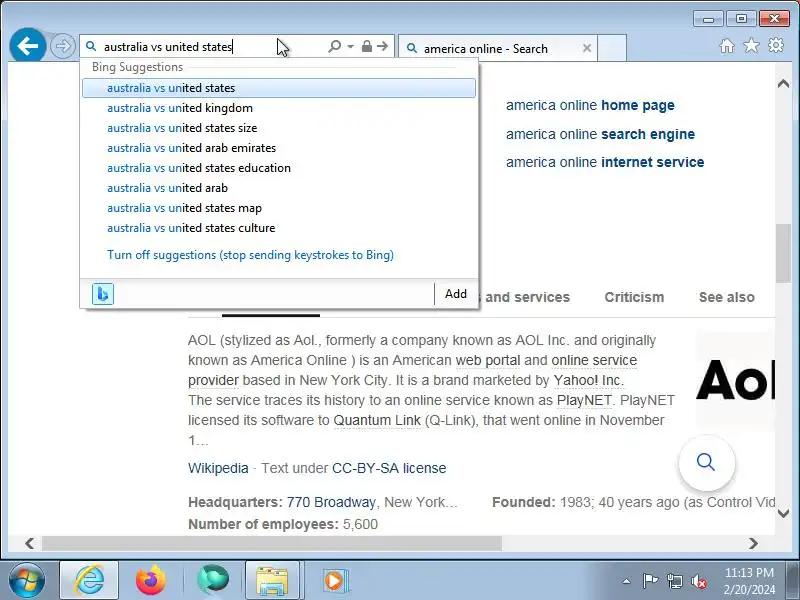Open the online service provider link
Screen dimensions: 800x600
(x=594, y=360)
